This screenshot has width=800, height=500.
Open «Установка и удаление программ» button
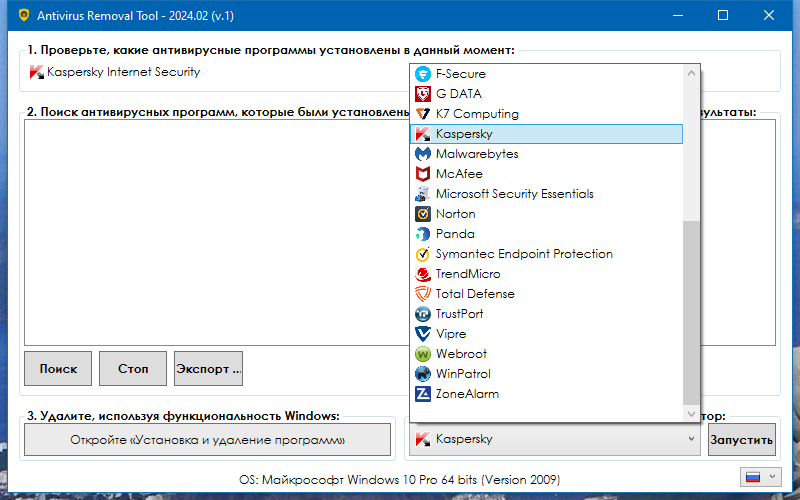coord(208,439)
